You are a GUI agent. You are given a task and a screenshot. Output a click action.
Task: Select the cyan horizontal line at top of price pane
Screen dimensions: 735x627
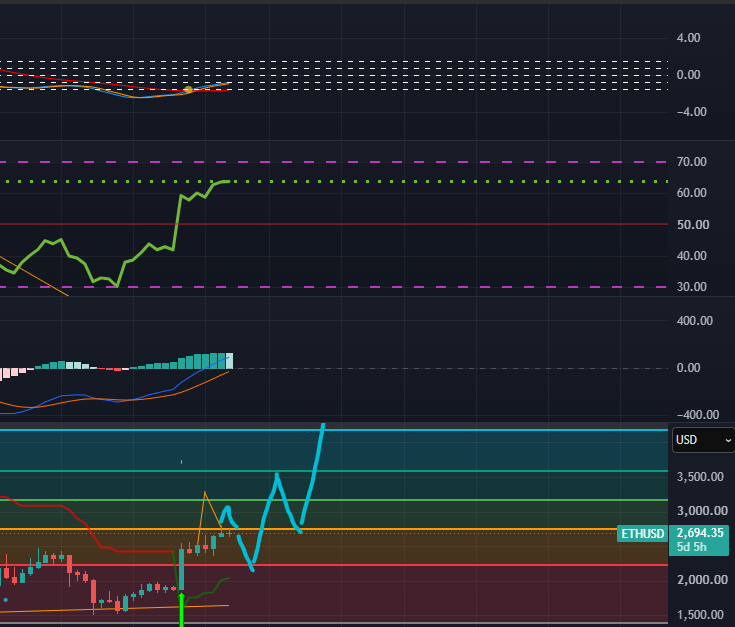pos(334,429)
